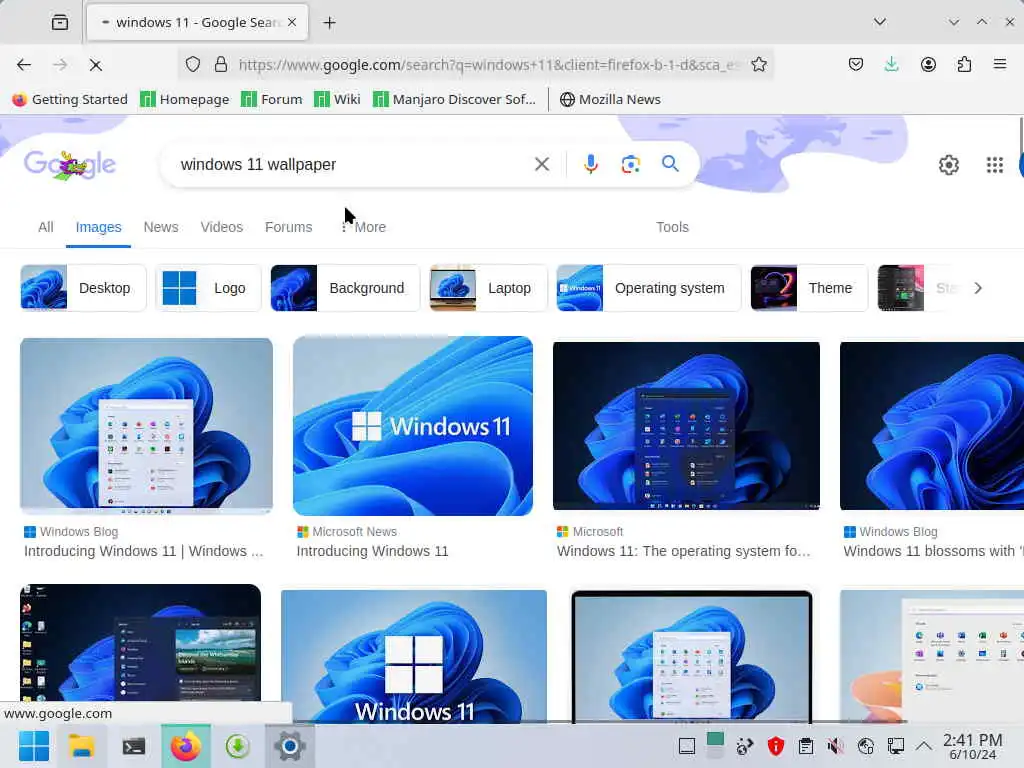Image resolution: width=1024 pixels, height=768 pixels.
Task: Open the Windows Blog light start menu image
Action: pos(146,426)
